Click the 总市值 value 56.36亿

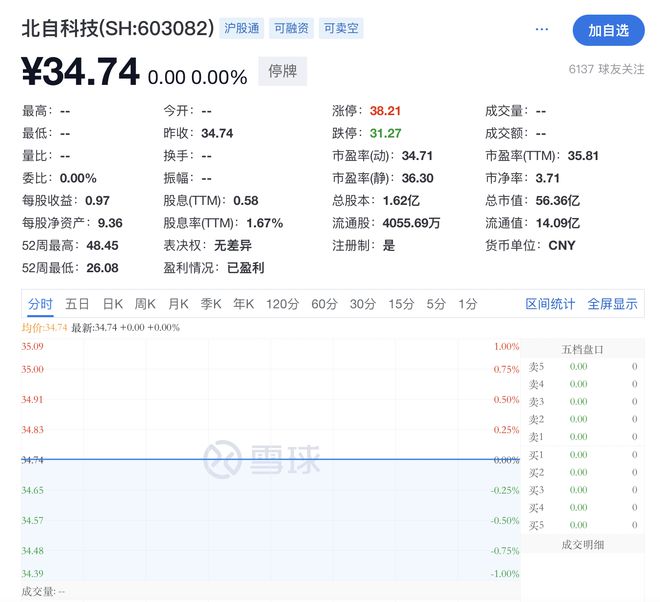coord(557,201)
